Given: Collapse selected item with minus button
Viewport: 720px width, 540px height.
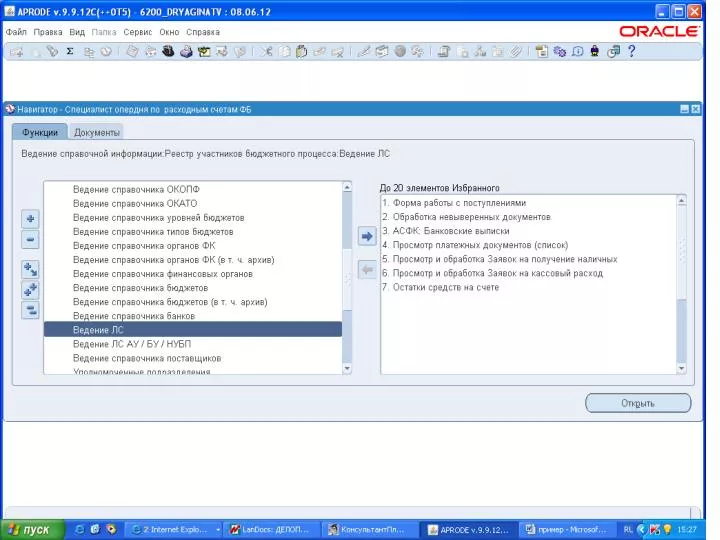Looking at the screenshot, I should 30,240.
